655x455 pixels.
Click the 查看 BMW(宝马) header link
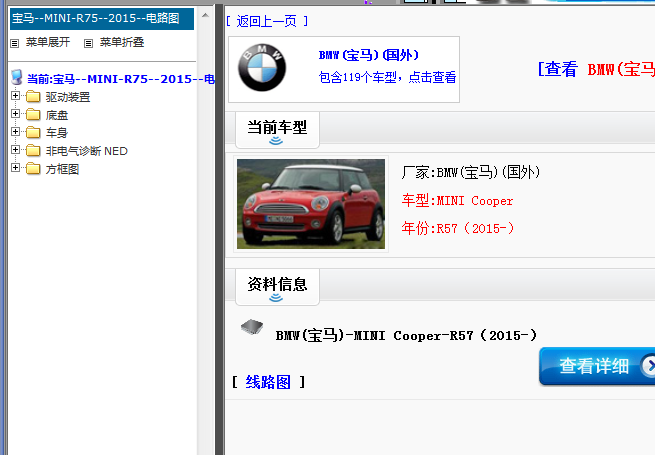[x=596, y=69]
